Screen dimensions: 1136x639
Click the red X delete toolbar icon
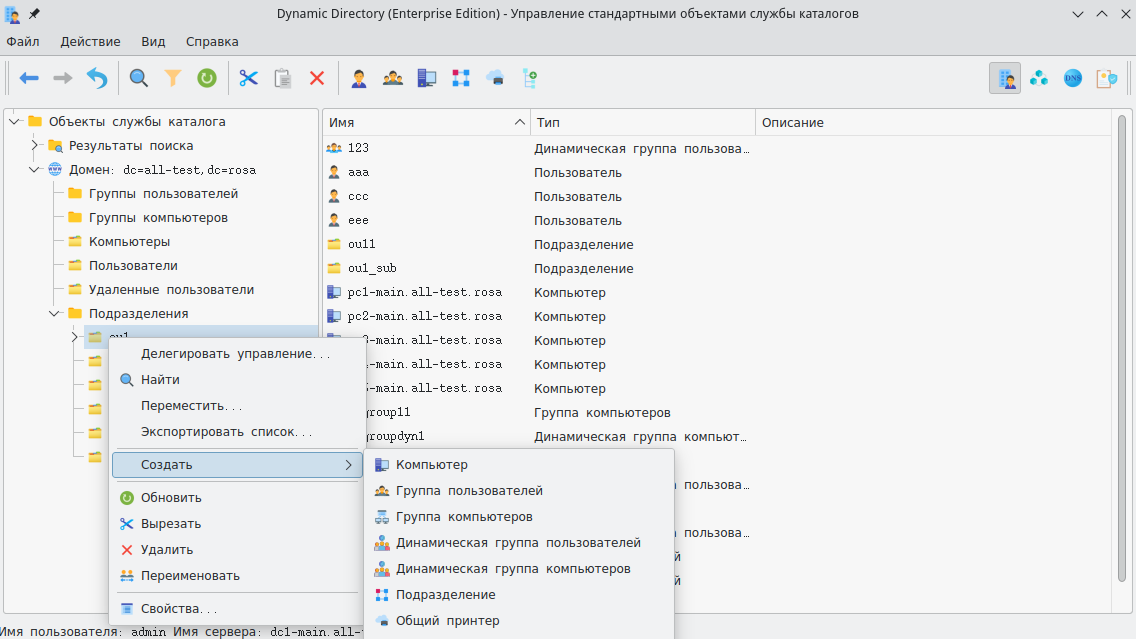[317, 78]
